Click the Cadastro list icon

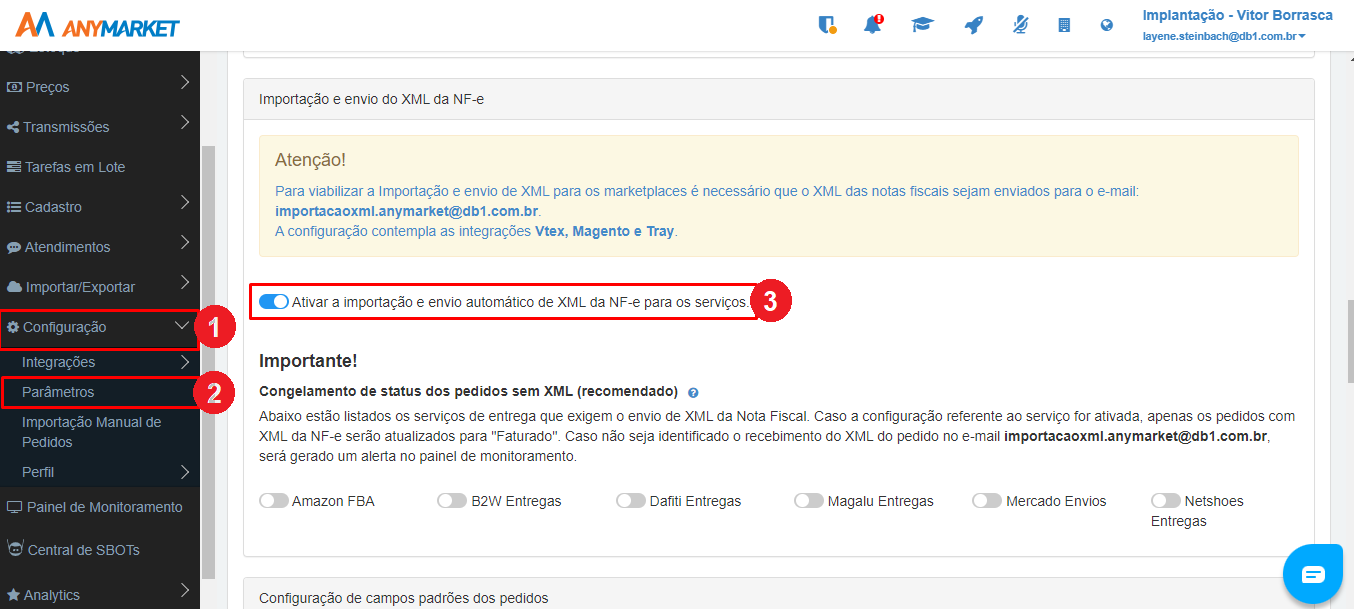(14, 207)
